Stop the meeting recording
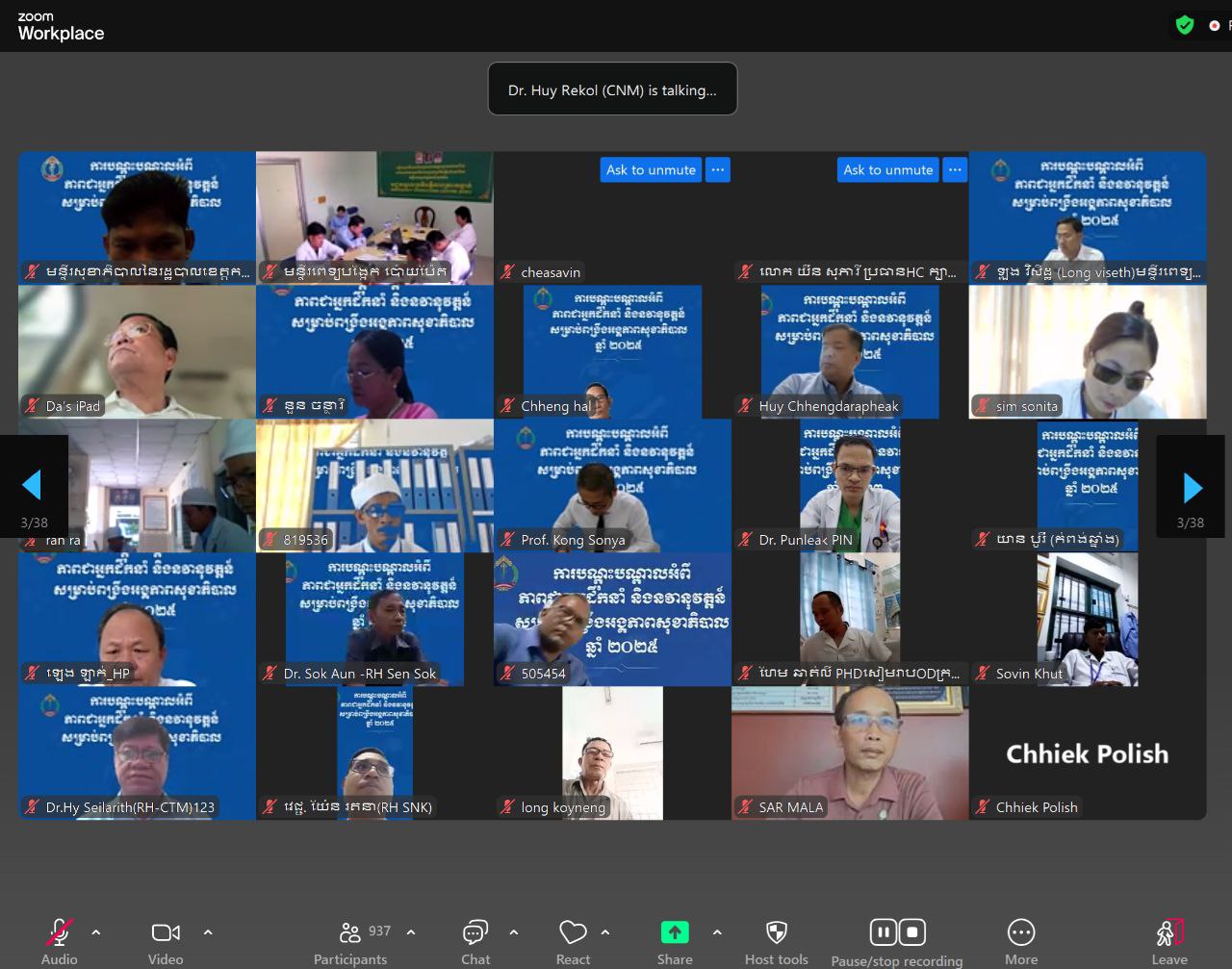 (912, 931)
